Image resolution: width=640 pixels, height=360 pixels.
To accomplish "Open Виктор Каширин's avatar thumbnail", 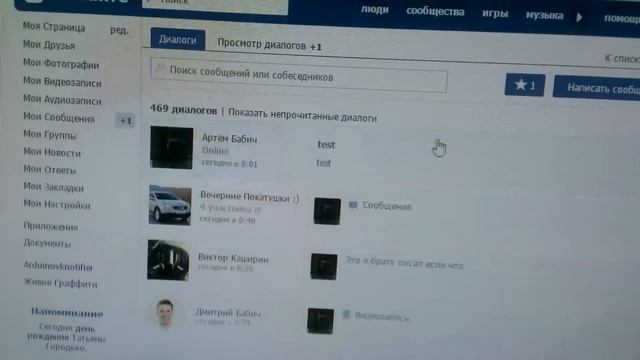I will tap(168, 260).
